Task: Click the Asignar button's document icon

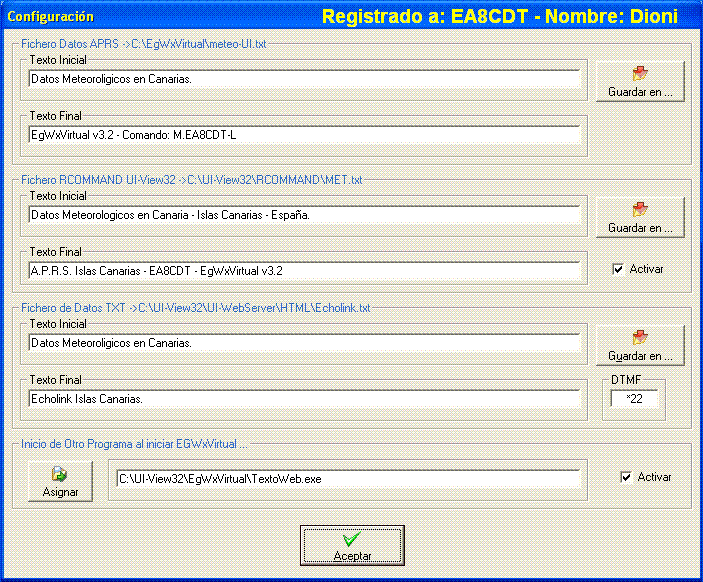Action: point(59,473)
